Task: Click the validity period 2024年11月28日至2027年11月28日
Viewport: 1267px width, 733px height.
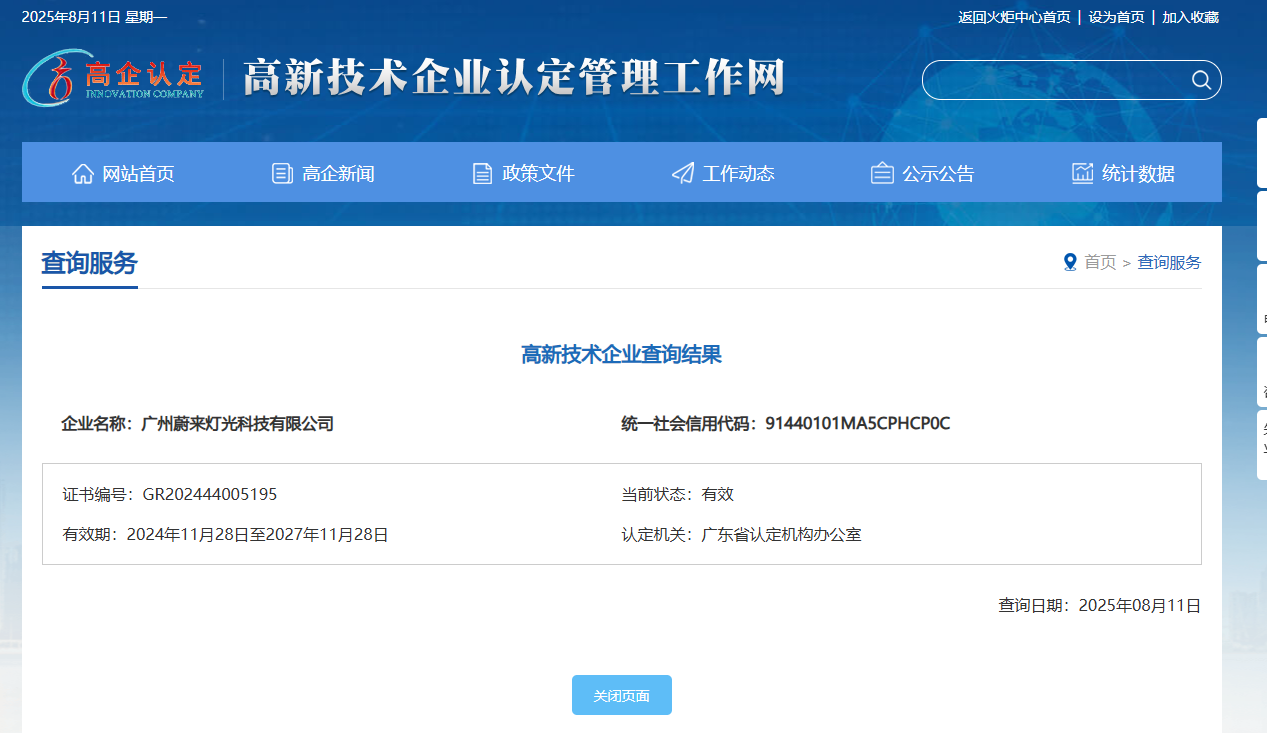Action: (x=257, y=535)
